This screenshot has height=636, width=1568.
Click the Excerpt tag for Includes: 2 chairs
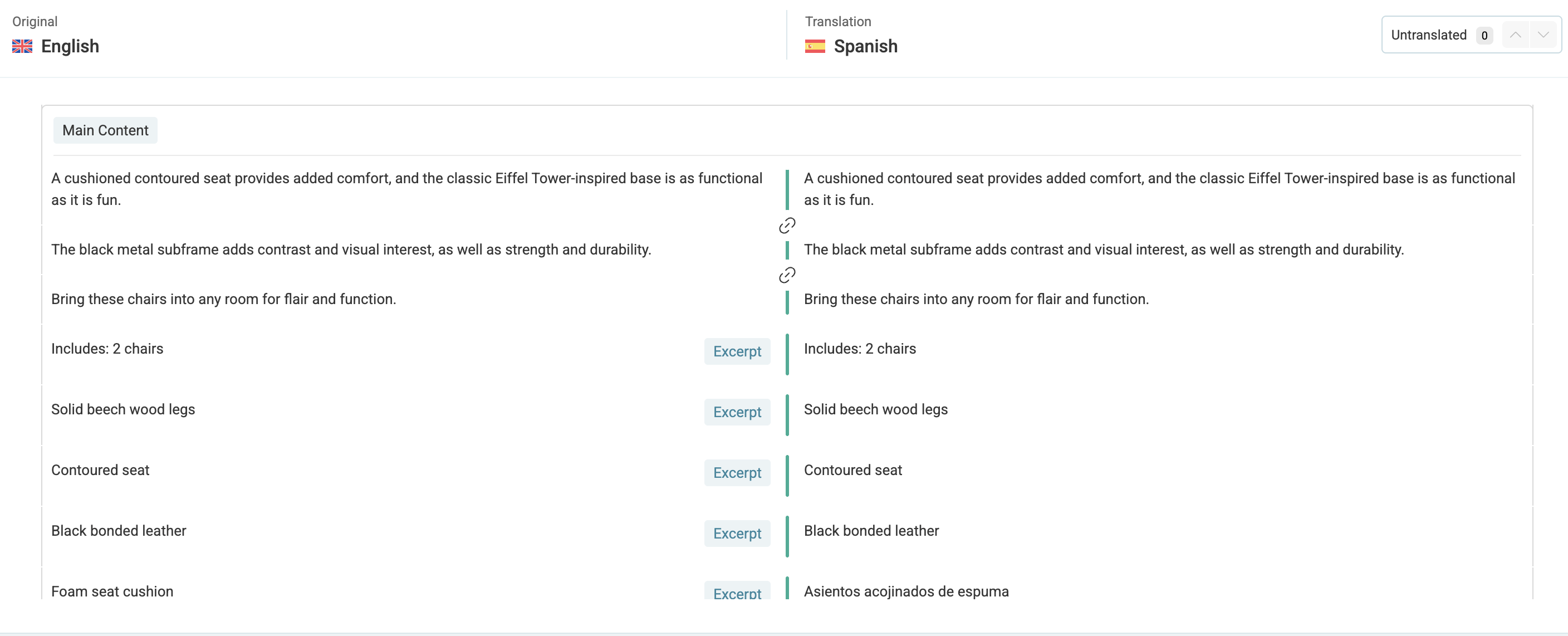click(x=737, y=351)
